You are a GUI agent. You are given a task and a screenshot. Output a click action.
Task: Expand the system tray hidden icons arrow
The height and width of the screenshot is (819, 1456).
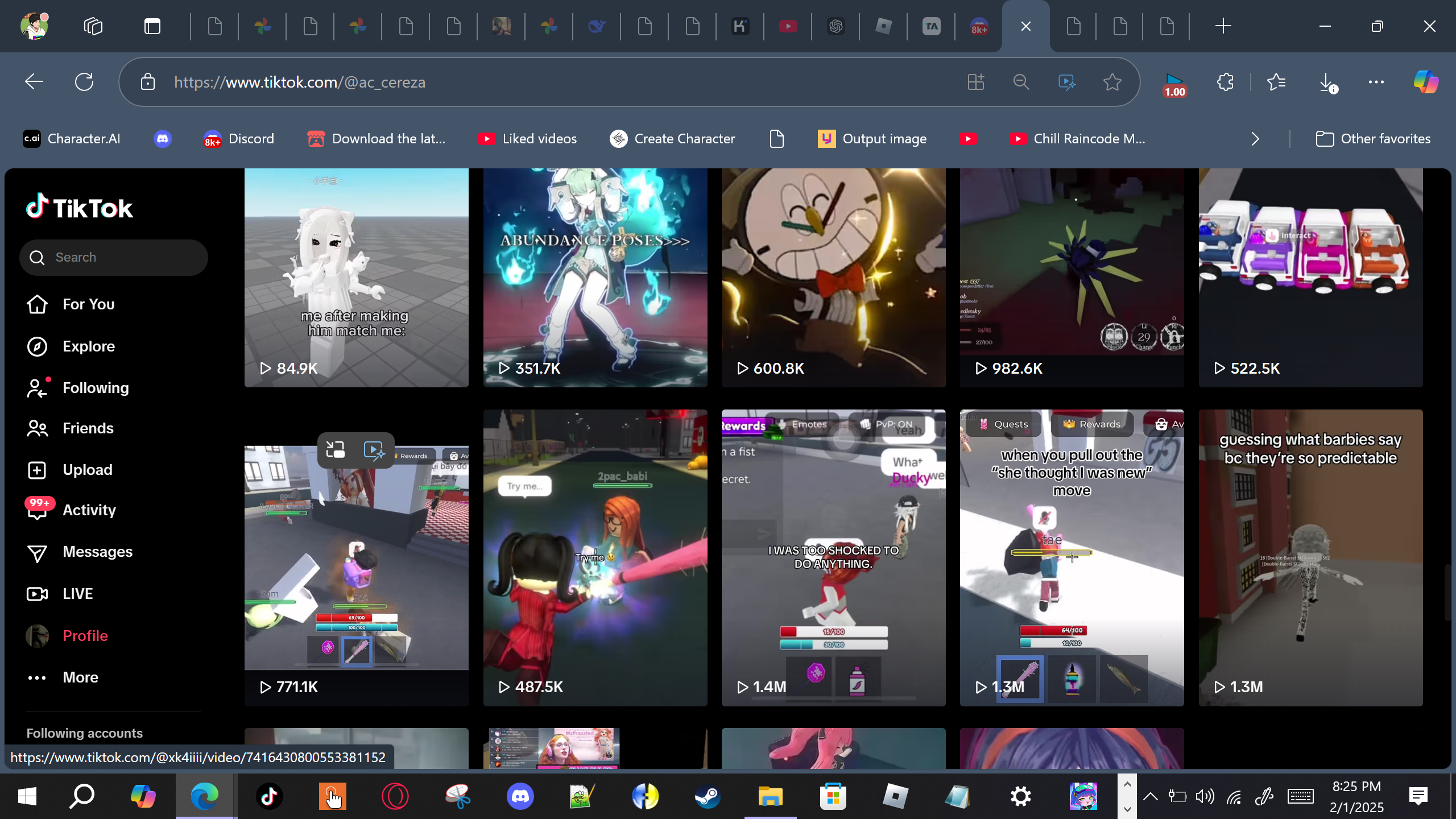[1150, 796]
